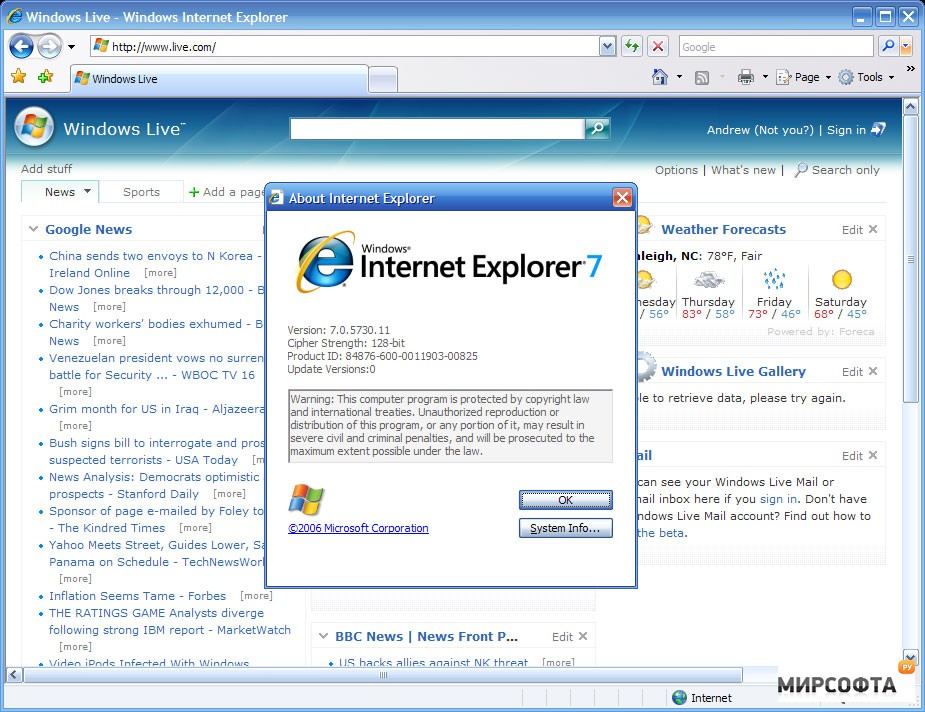The image size is (925, 712).
Task: Open the Home button dropdown arrow
Action: click(x=679, y=77)
